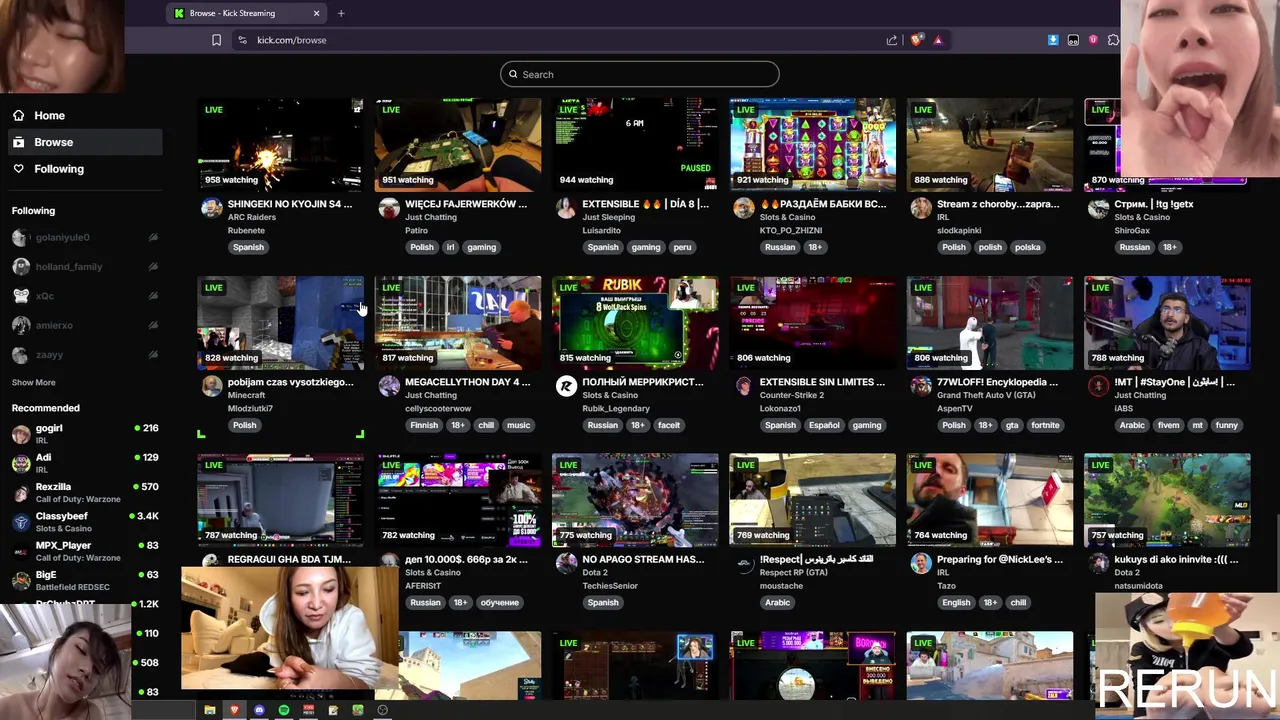The height and width of the screenshot is (720, 1280).
Task: Select the peru tag under Luisardito's stream
Action: coord(682,247)
